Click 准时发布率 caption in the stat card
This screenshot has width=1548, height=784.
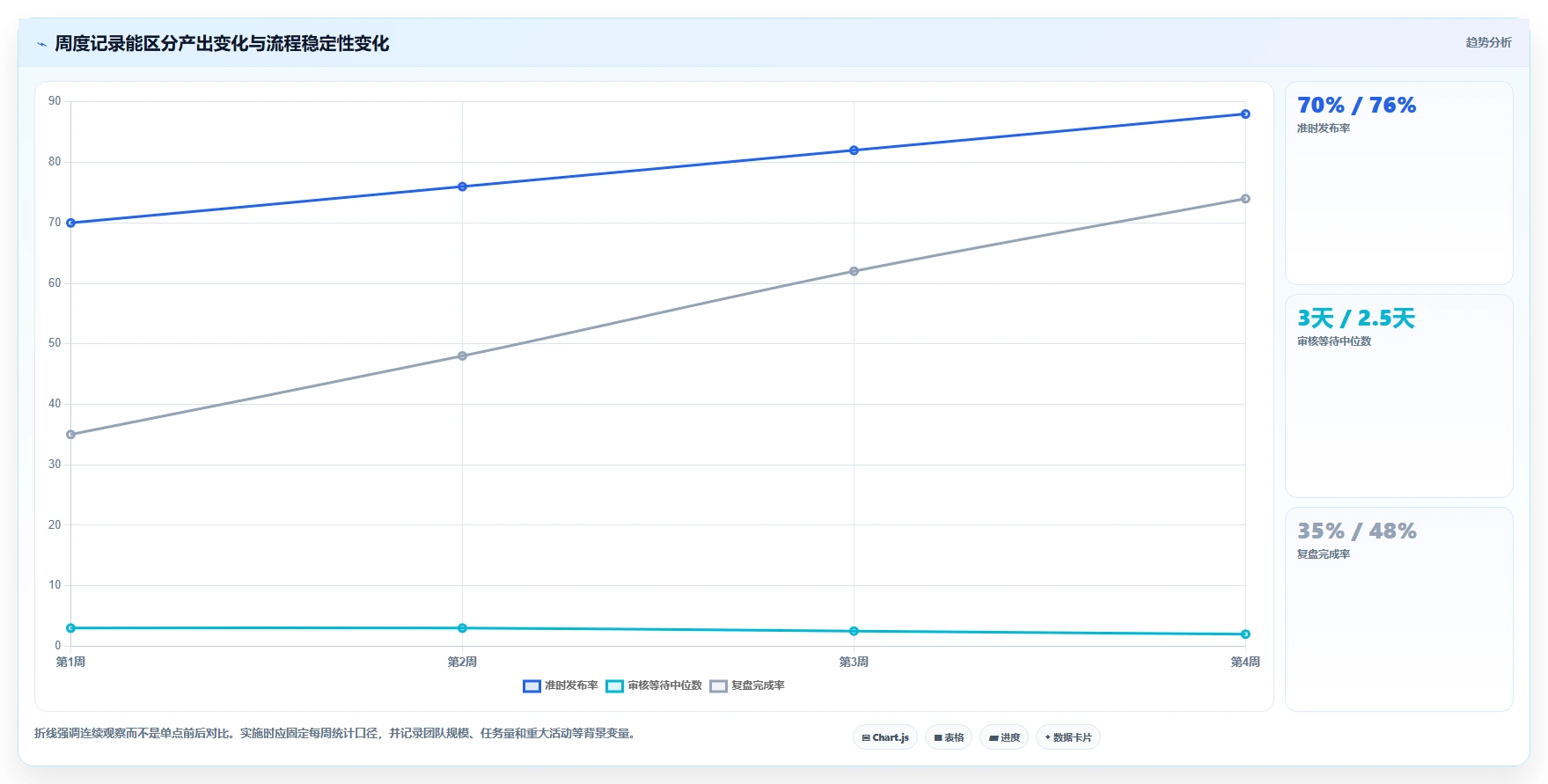(1323, 128)
